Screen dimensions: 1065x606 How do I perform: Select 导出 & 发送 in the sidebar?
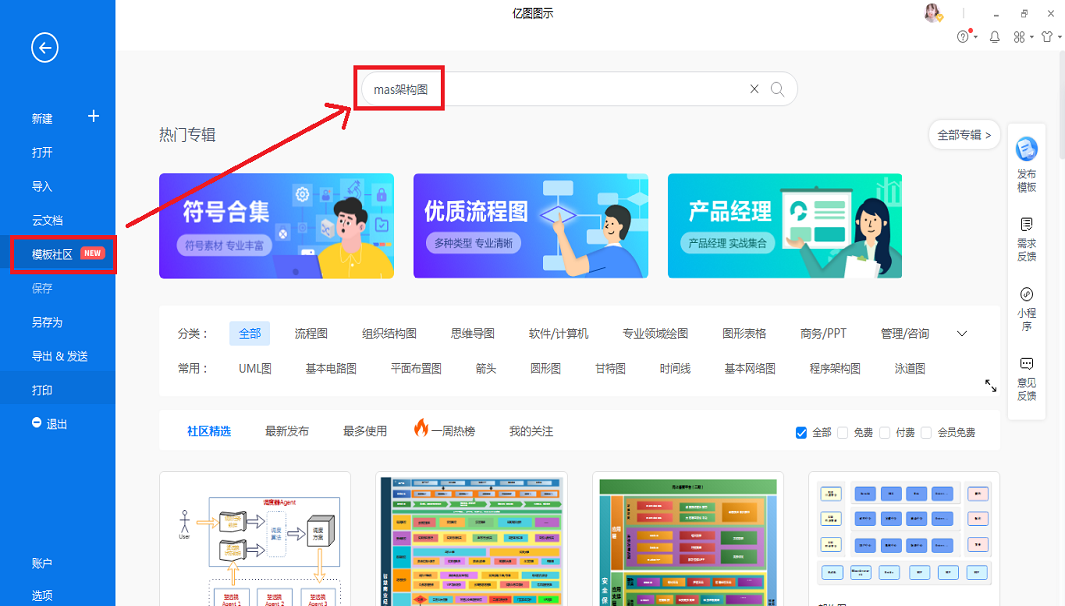[60, 356]
